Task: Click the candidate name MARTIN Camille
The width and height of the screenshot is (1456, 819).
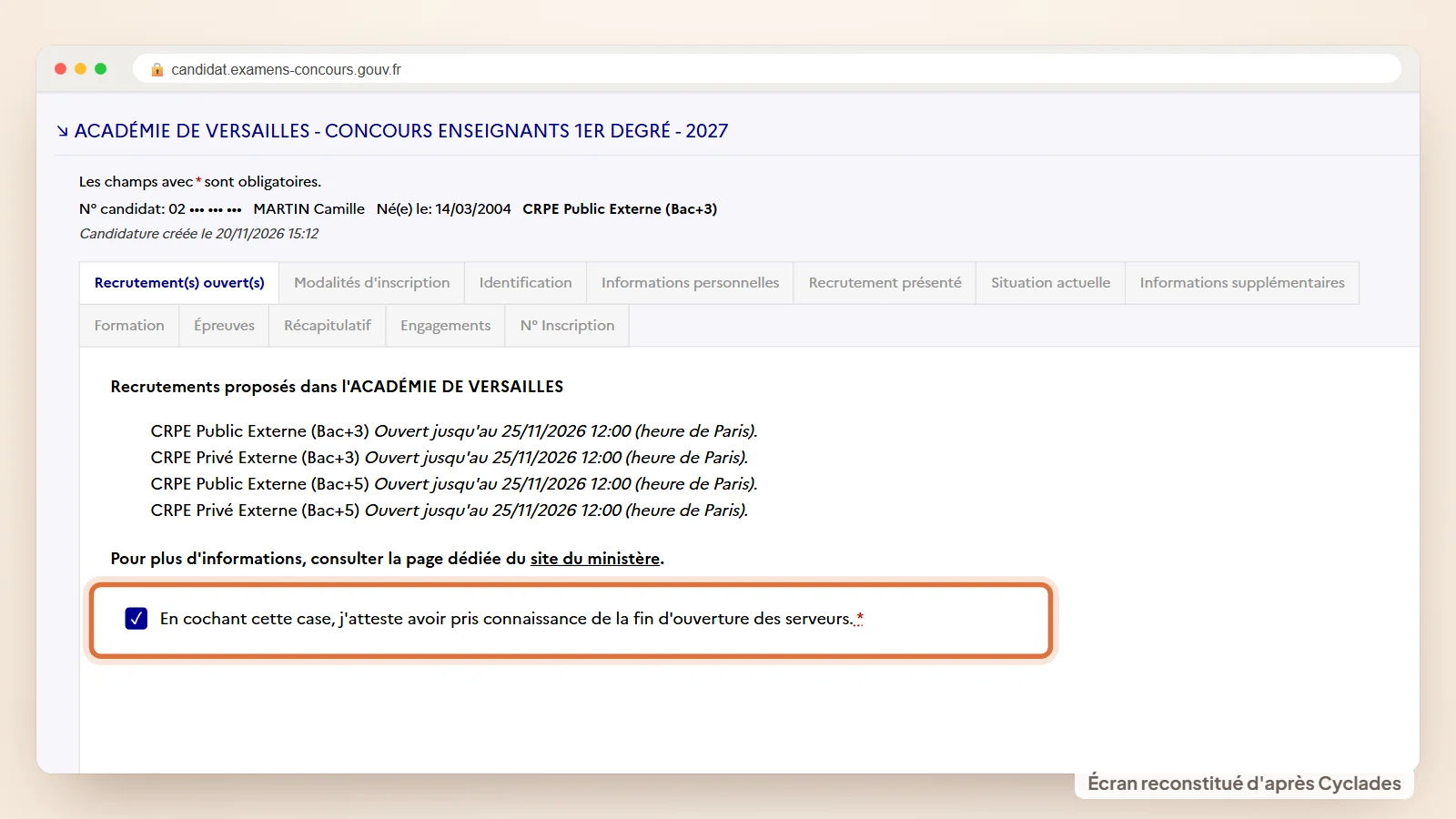Action: pos(309,209)
